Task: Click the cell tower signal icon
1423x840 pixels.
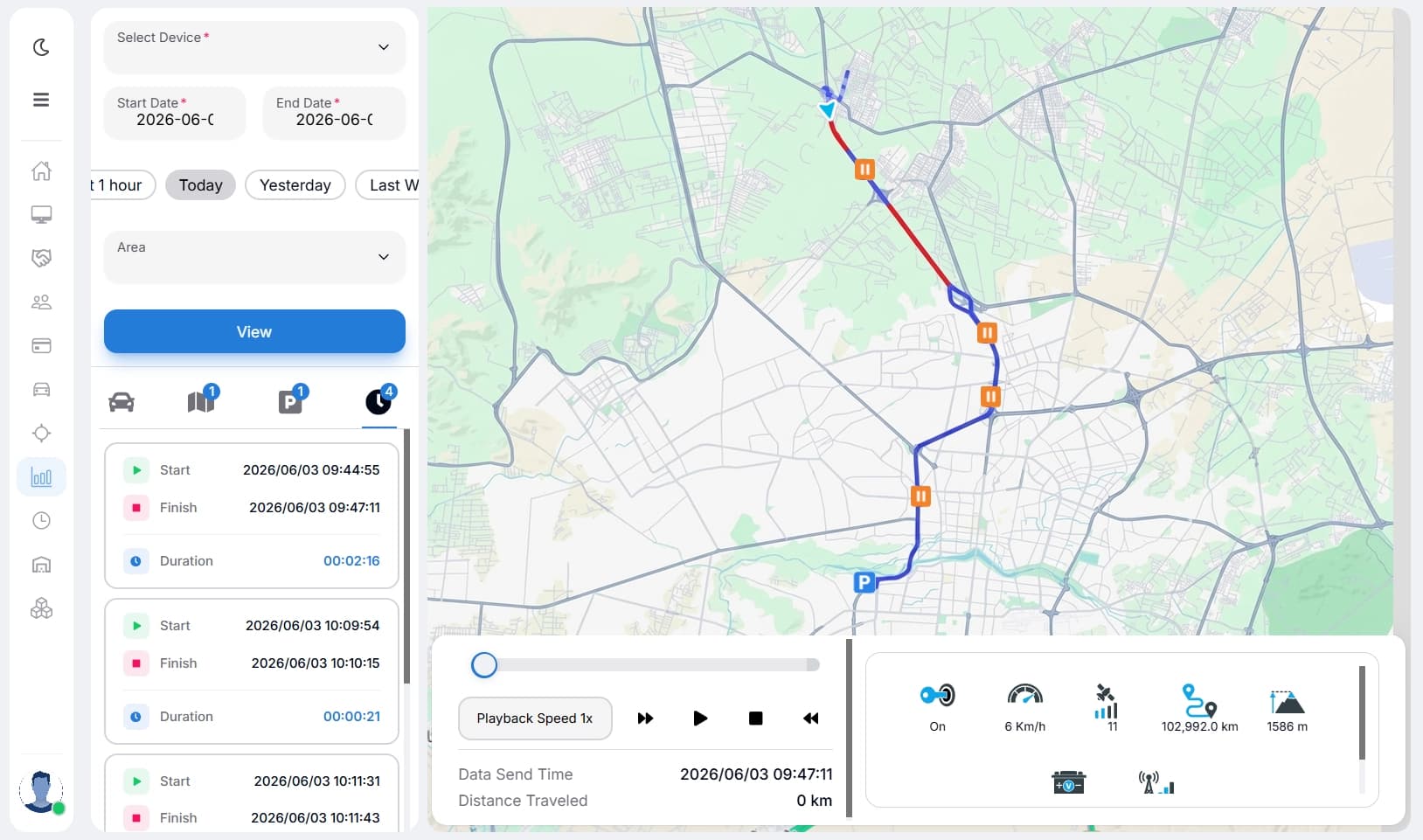Action: [x=1156, y=782]
